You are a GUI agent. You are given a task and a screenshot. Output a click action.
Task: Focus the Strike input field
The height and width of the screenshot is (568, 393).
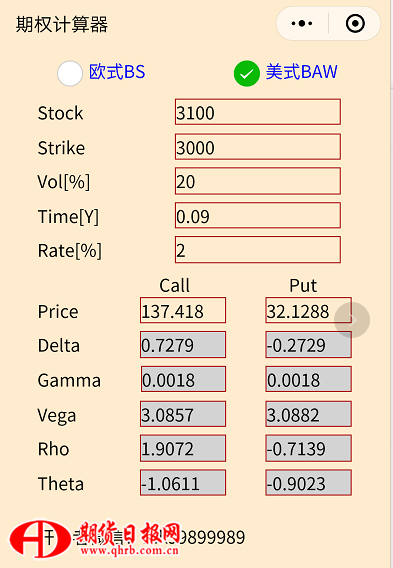[x=258, y=147]
